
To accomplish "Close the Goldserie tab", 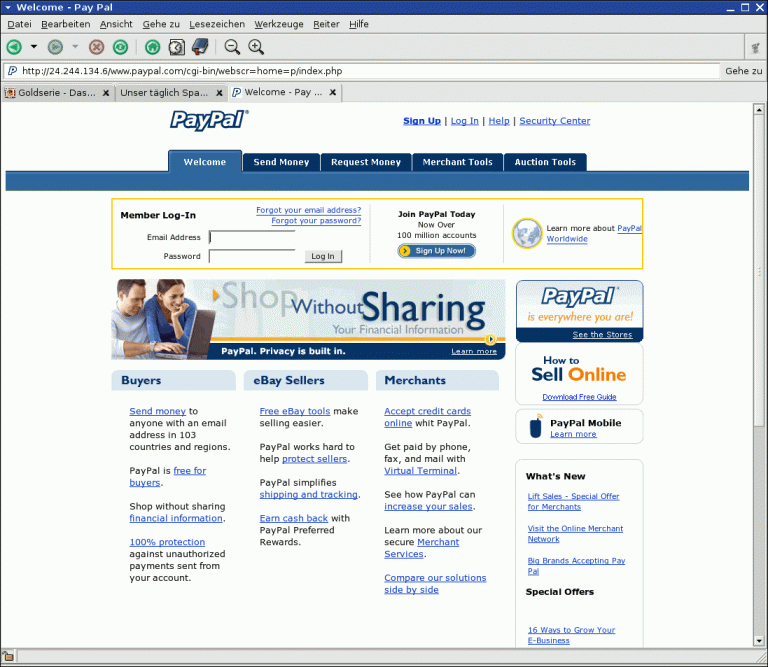I will point(106,93).
